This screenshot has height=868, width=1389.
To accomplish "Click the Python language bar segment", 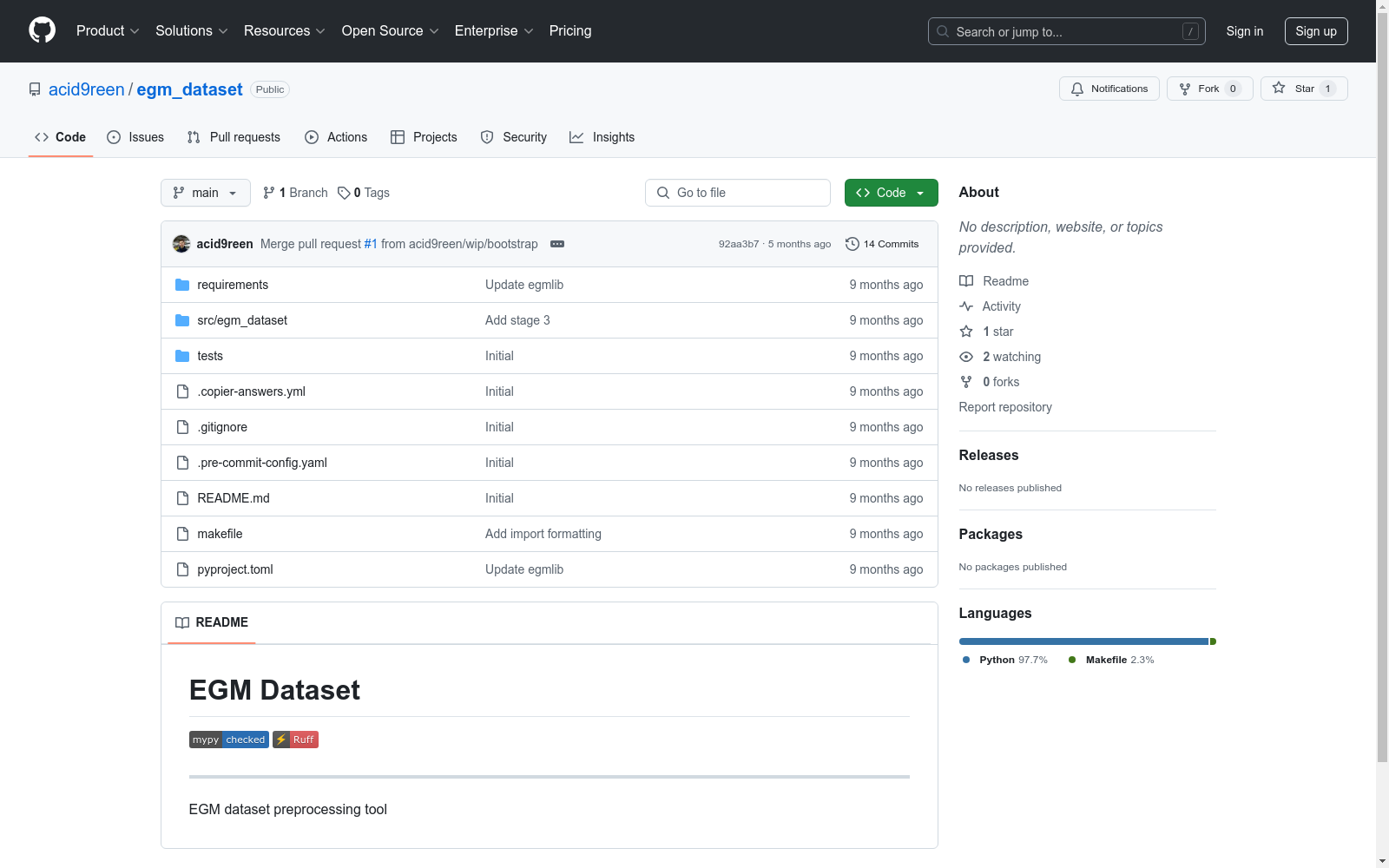I will 1083,641.
